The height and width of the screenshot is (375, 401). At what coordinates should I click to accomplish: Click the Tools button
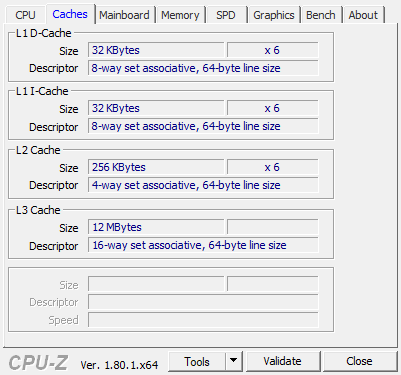click(197, 361)
